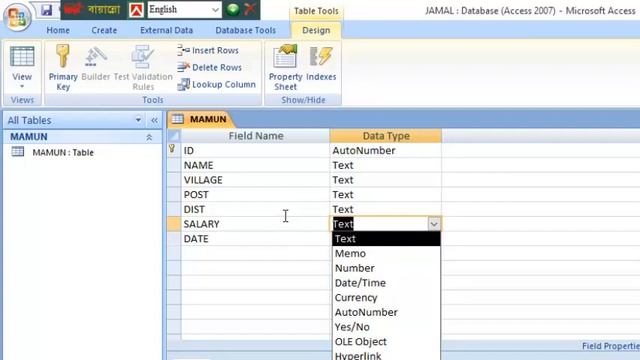The width and height of the screenshot is (640, 360).
Task: Choose OLE Object in data type list
Action: tap(386, 342)
